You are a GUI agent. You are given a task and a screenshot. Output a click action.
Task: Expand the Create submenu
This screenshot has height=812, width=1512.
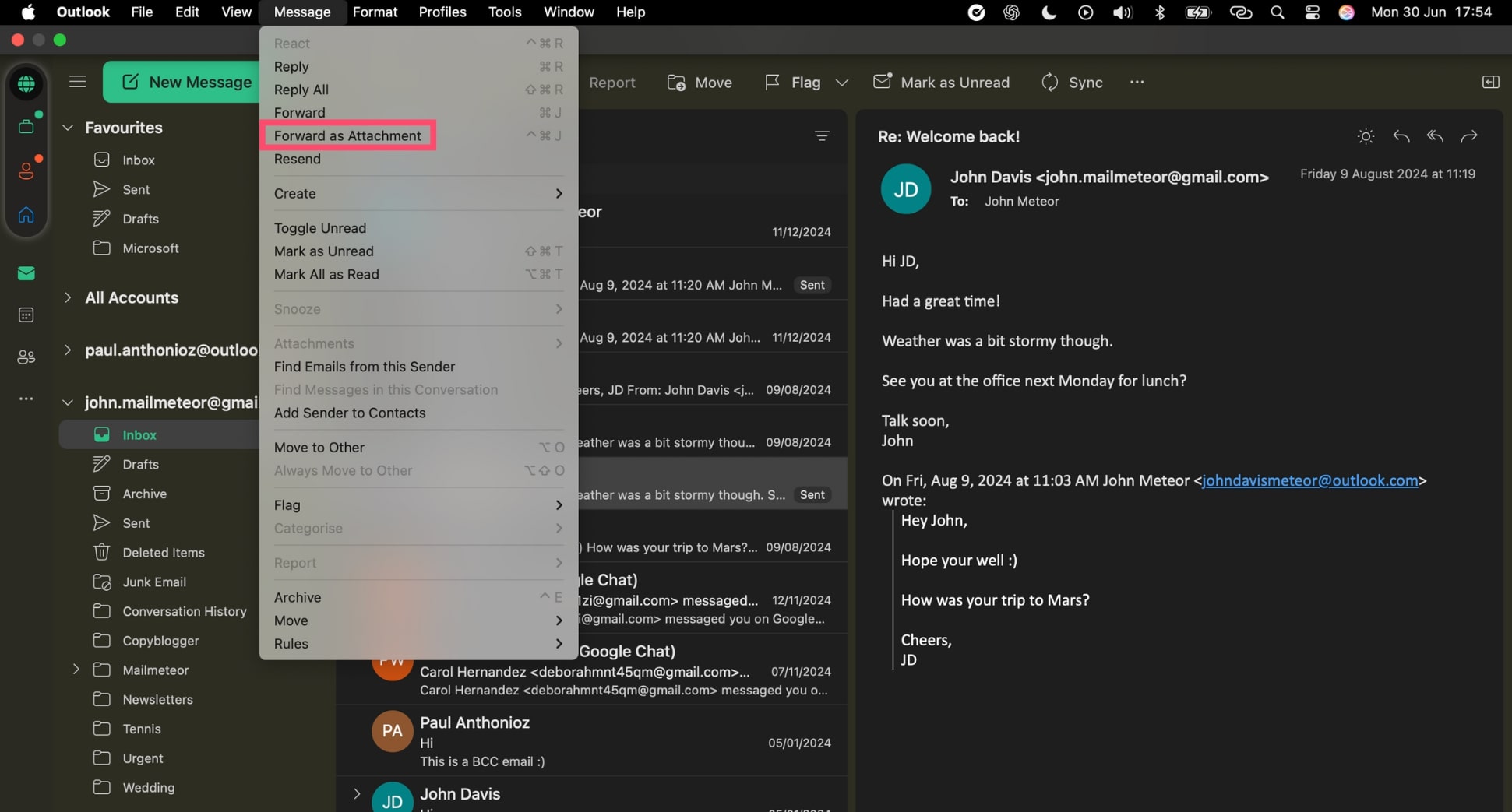[418, 193]
